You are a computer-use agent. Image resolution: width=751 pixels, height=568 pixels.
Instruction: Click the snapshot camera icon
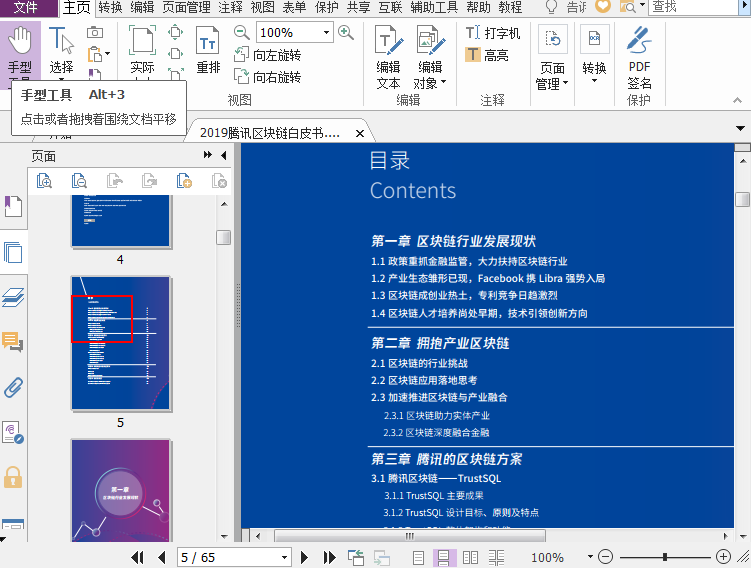coord(95,33)
